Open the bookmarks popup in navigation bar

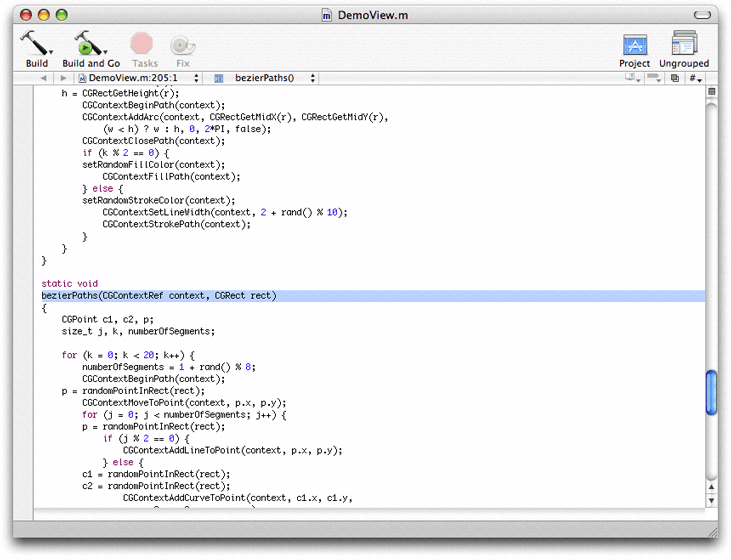(x=632, y=78)
